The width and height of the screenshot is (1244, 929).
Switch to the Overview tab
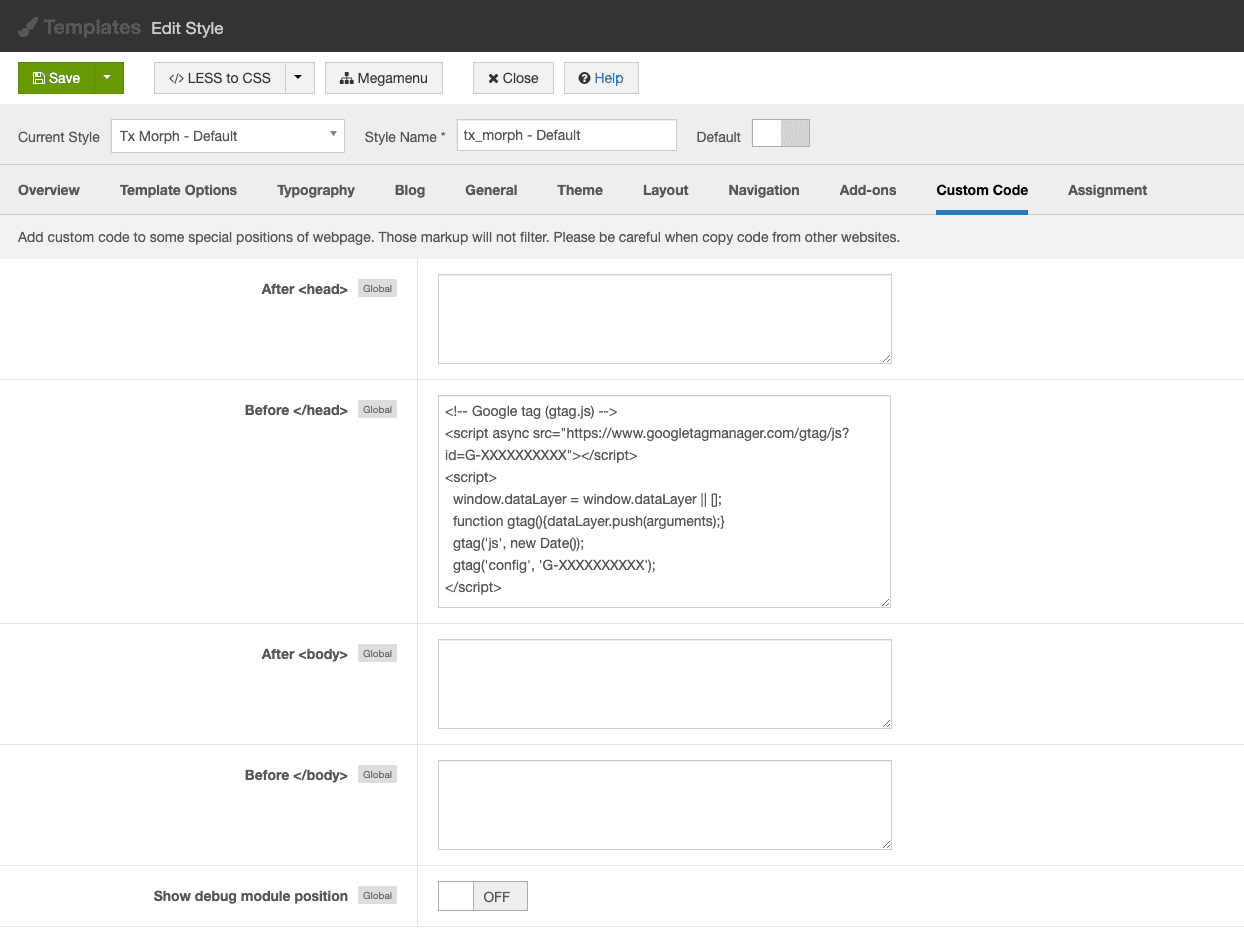(49, 190)
